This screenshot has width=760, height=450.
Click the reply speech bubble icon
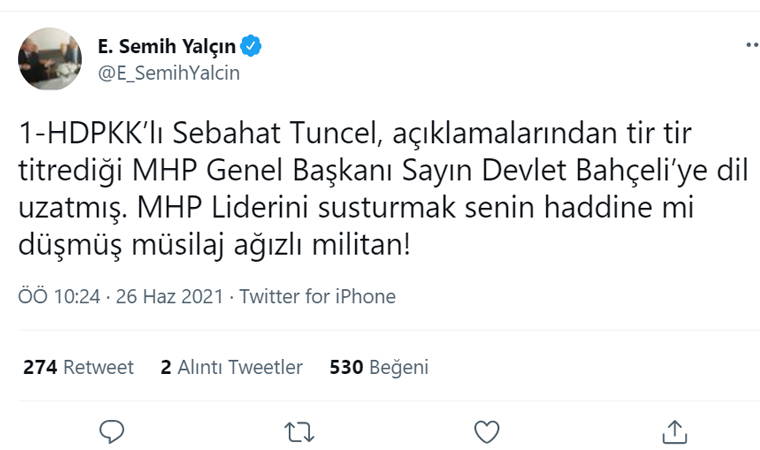(112, 431)
